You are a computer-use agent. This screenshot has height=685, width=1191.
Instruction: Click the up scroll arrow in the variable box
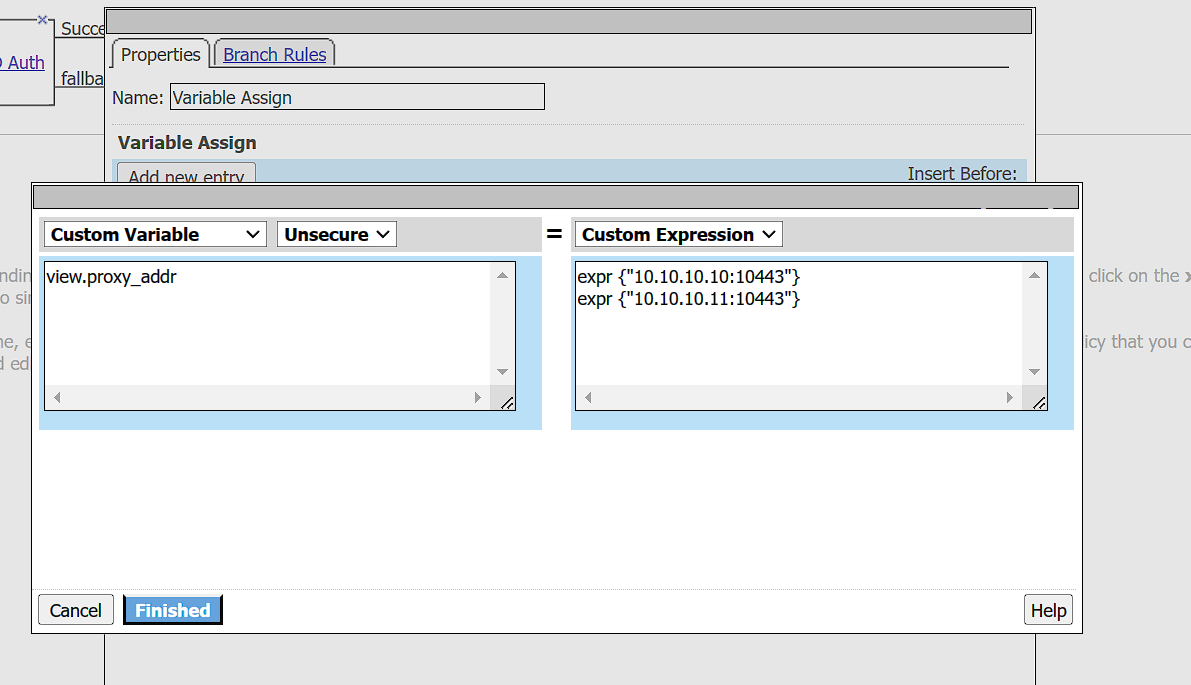point(502,277)
